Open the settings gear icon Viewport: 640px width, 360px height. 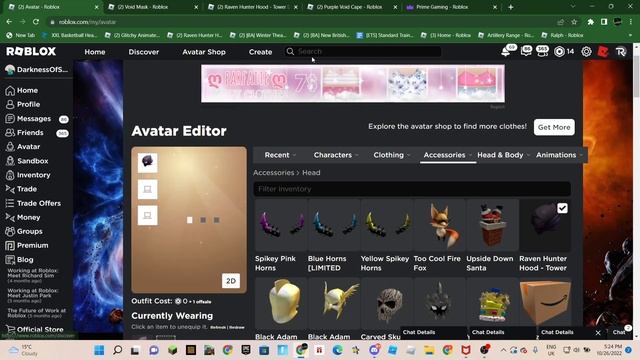(586, 51)
